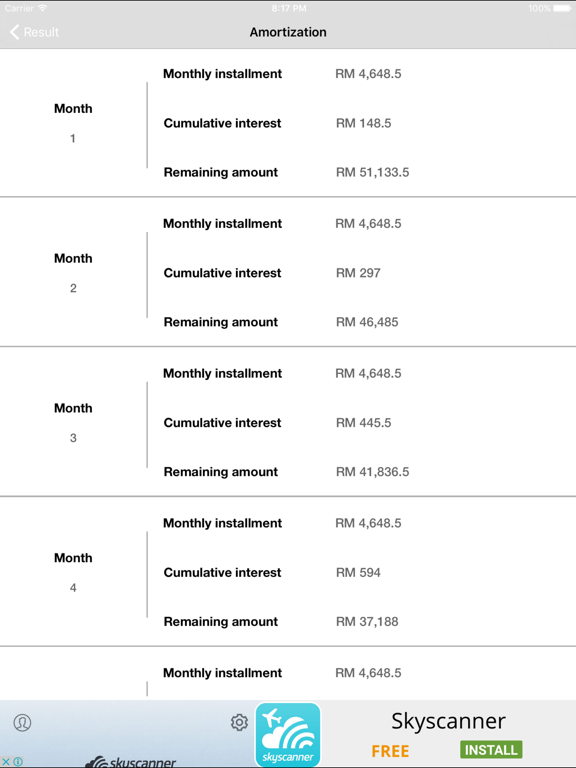576x768 pixels.
Task: Select Month 1 row
Action: click(288, 123)
